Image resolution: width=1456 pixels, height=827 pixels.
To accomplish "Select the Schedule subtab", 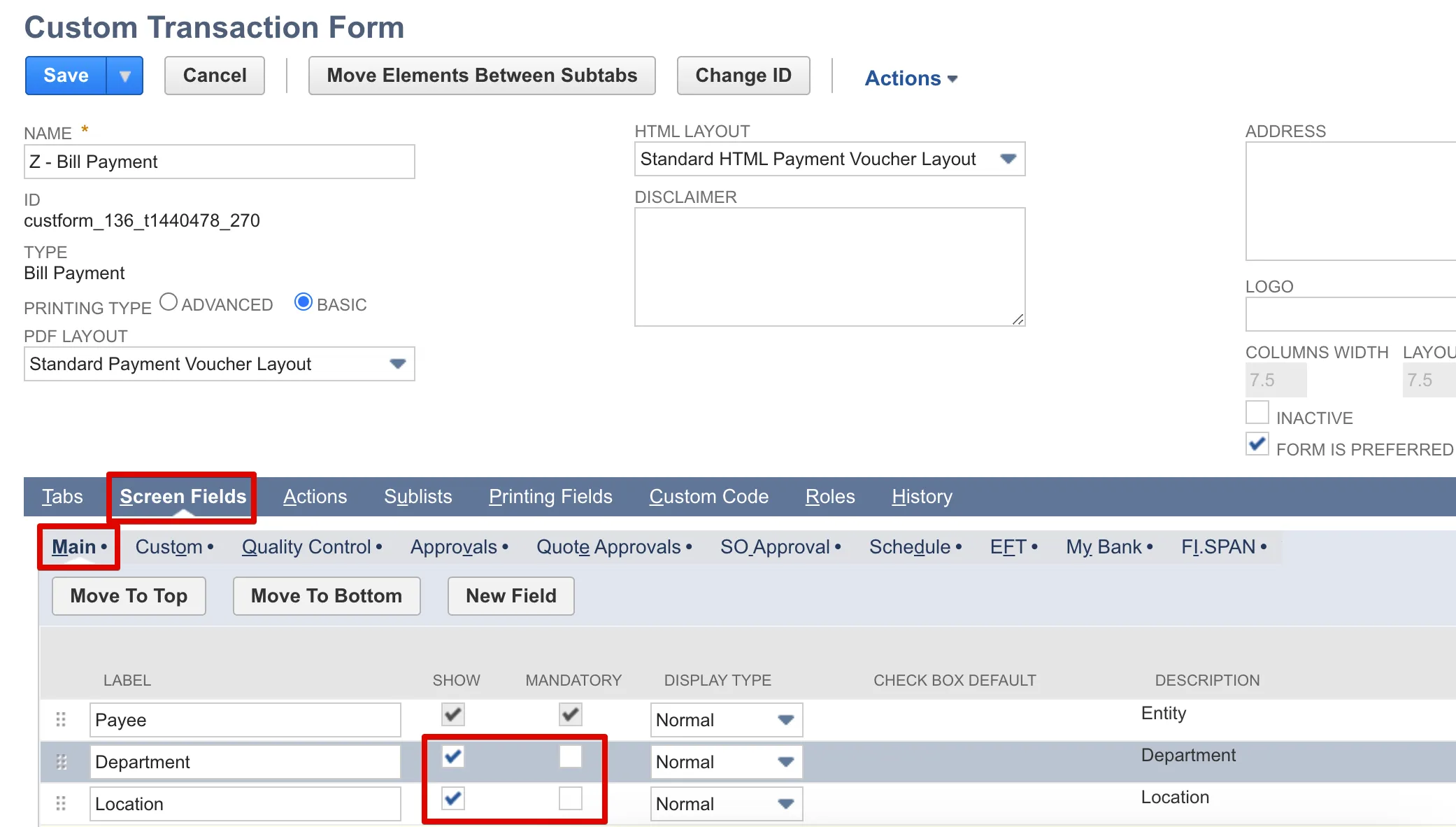I will 915,547.
